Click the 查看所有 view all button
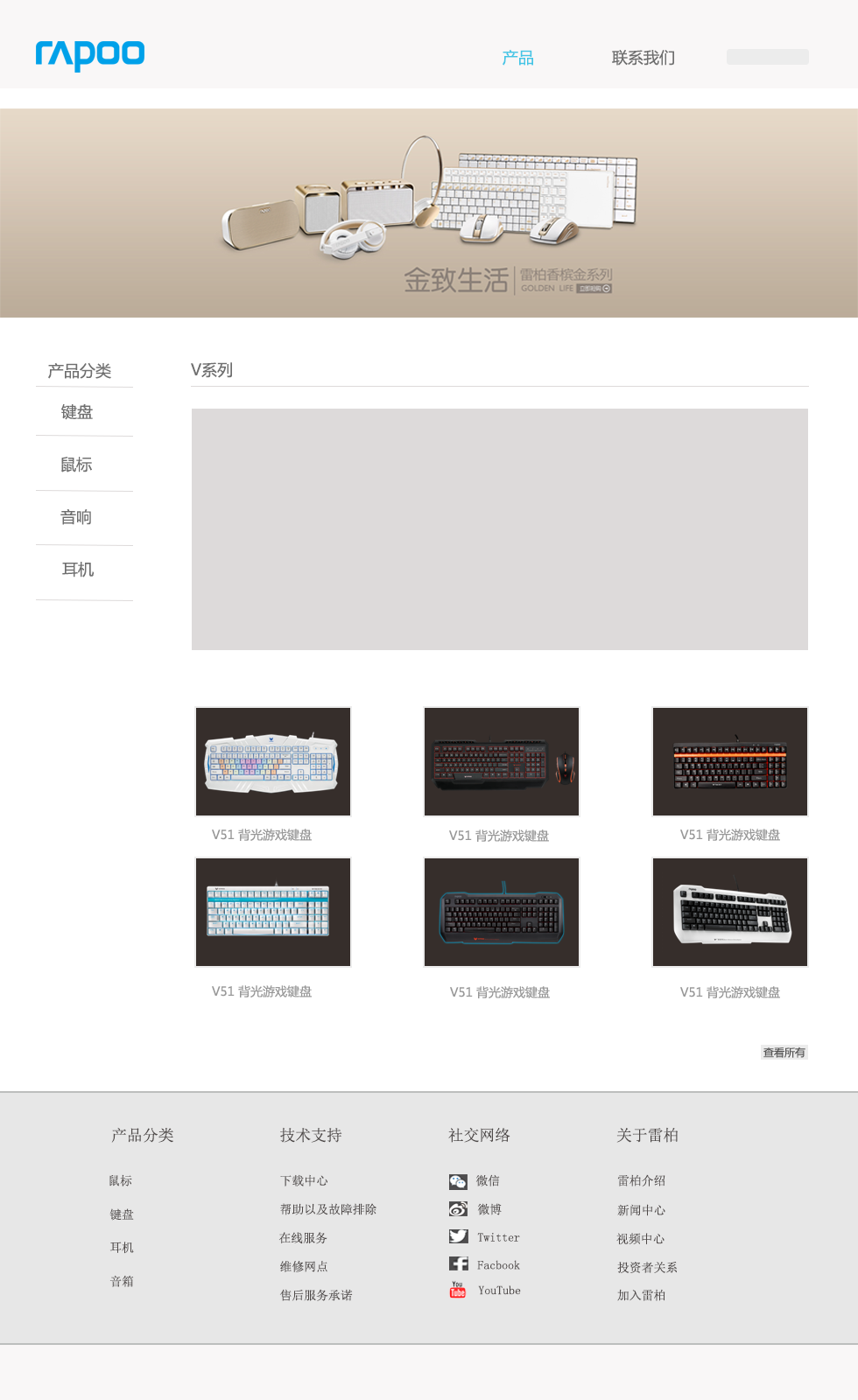The height and width of the screenshot is (1400, 858). click(784, 1053)
